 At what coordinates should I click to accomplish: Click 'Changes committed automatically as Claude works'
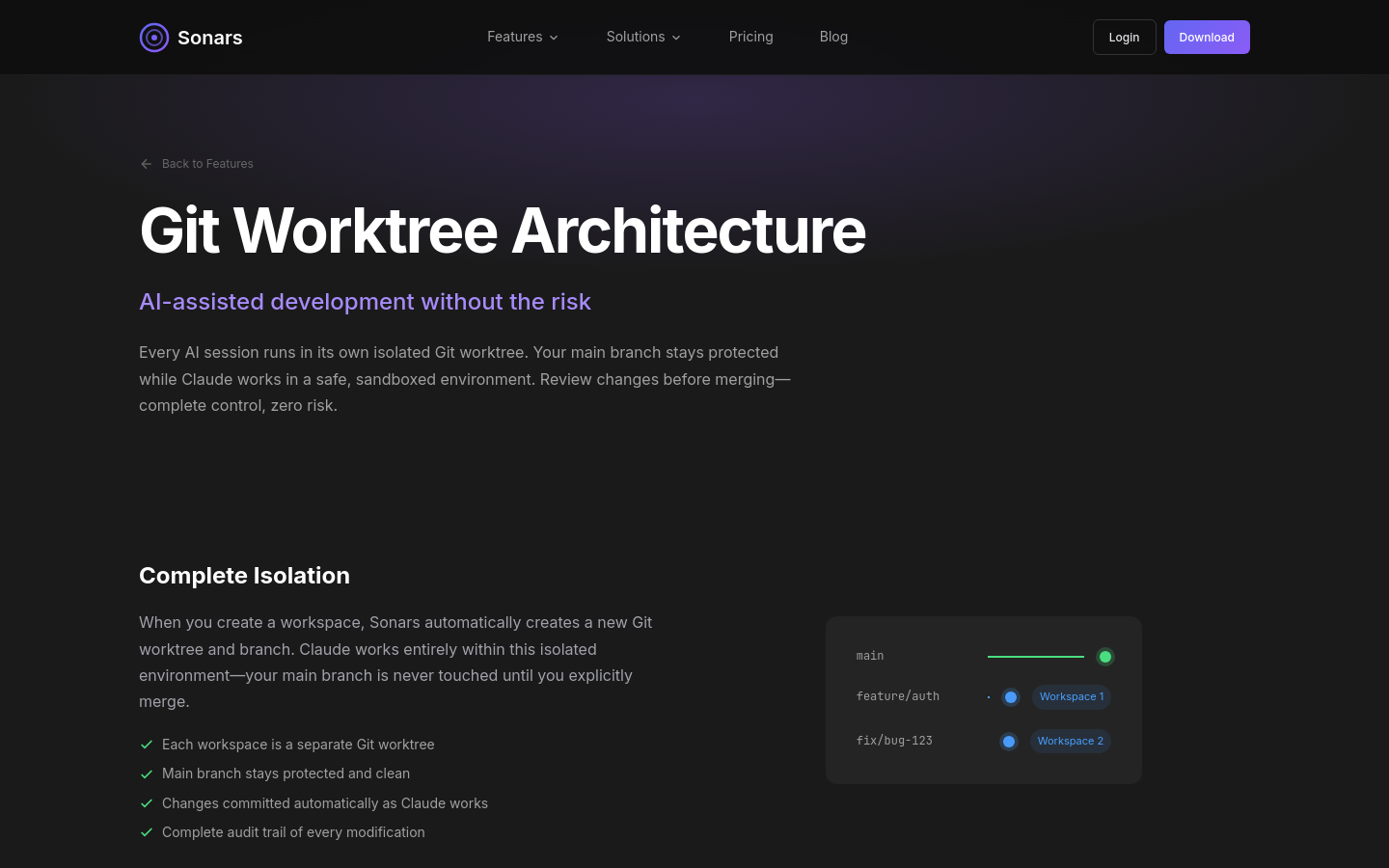point(325,803)
